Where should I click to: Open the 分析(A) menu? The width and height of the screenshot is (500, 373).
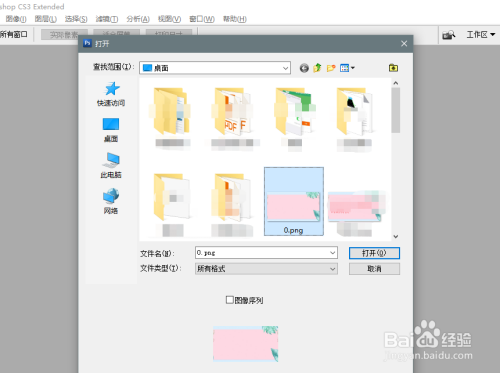point(138,19)
